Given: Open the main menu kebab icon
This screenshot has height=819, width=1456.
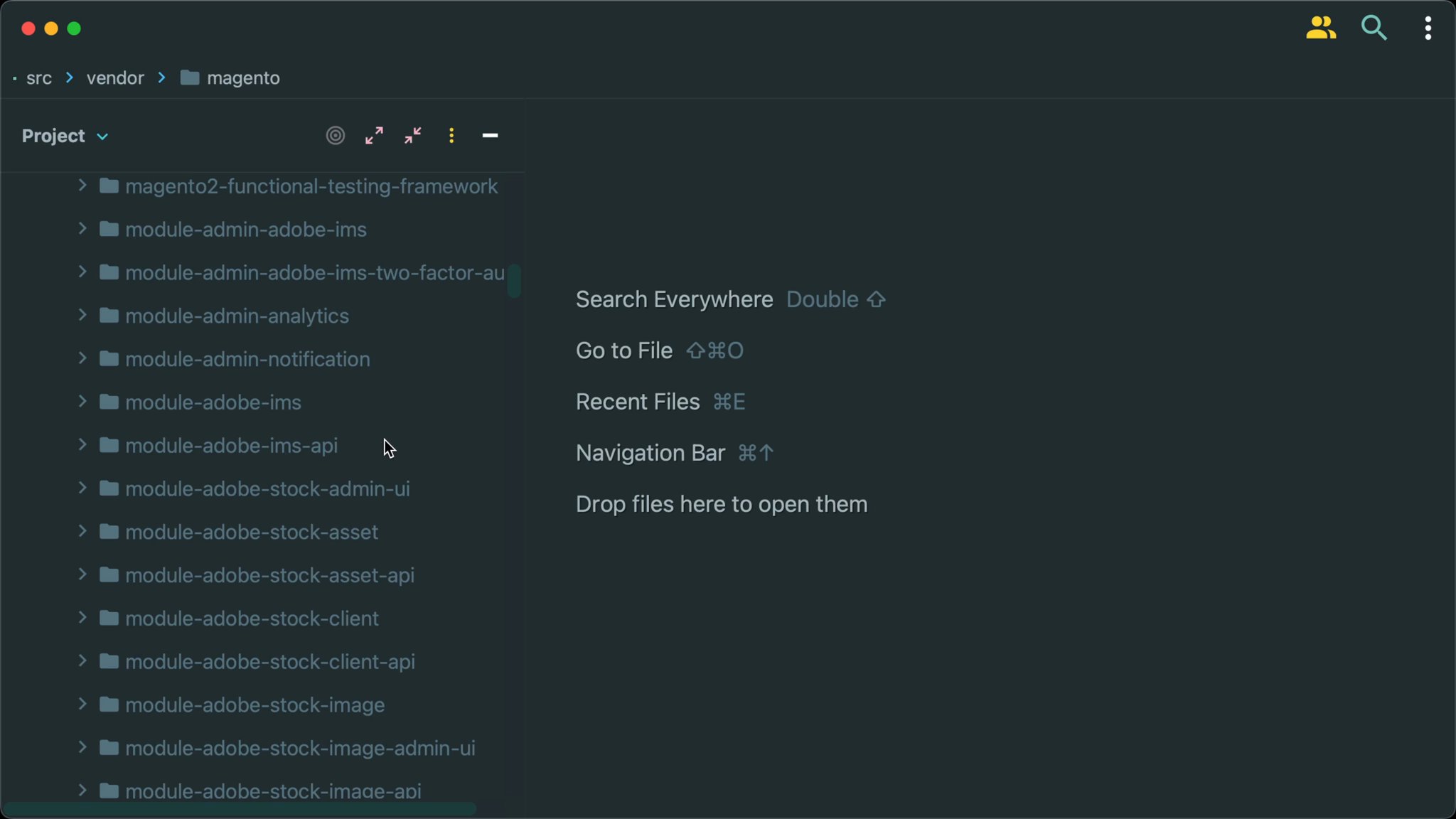Looking at the screenshot, I should pos(1427,28).
